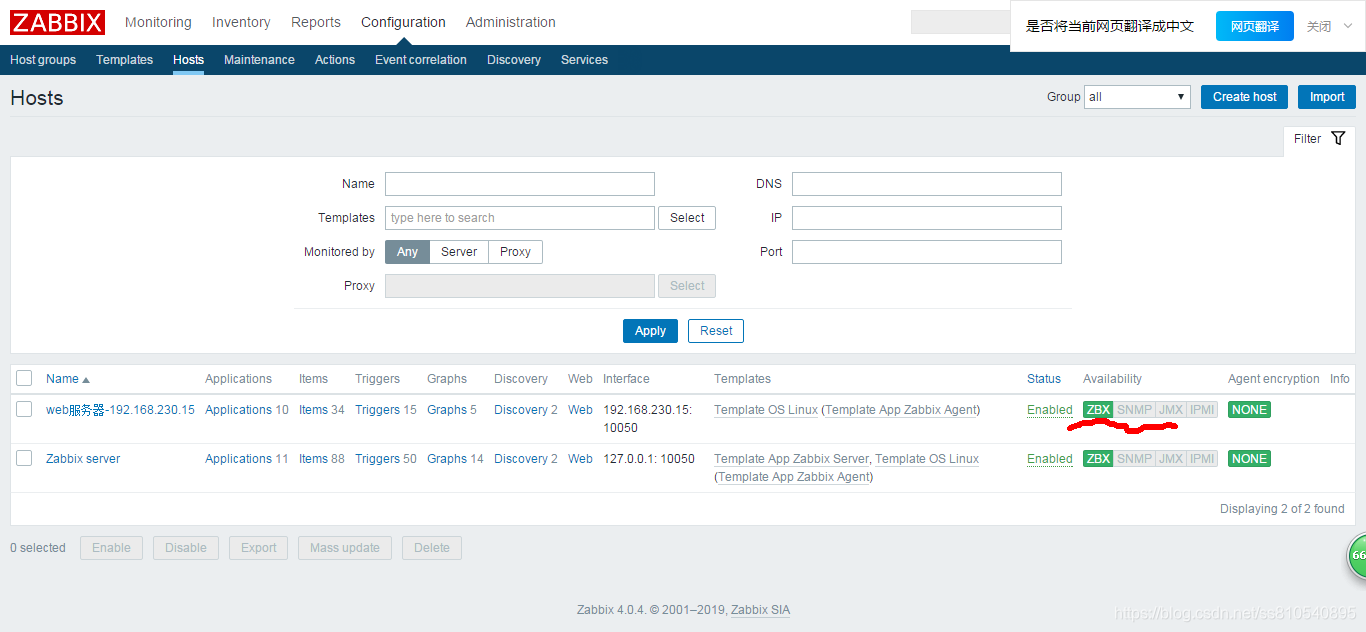Go to Discovery submenu
Viewport: 1366px width, 632px height.
click(514, 60)
